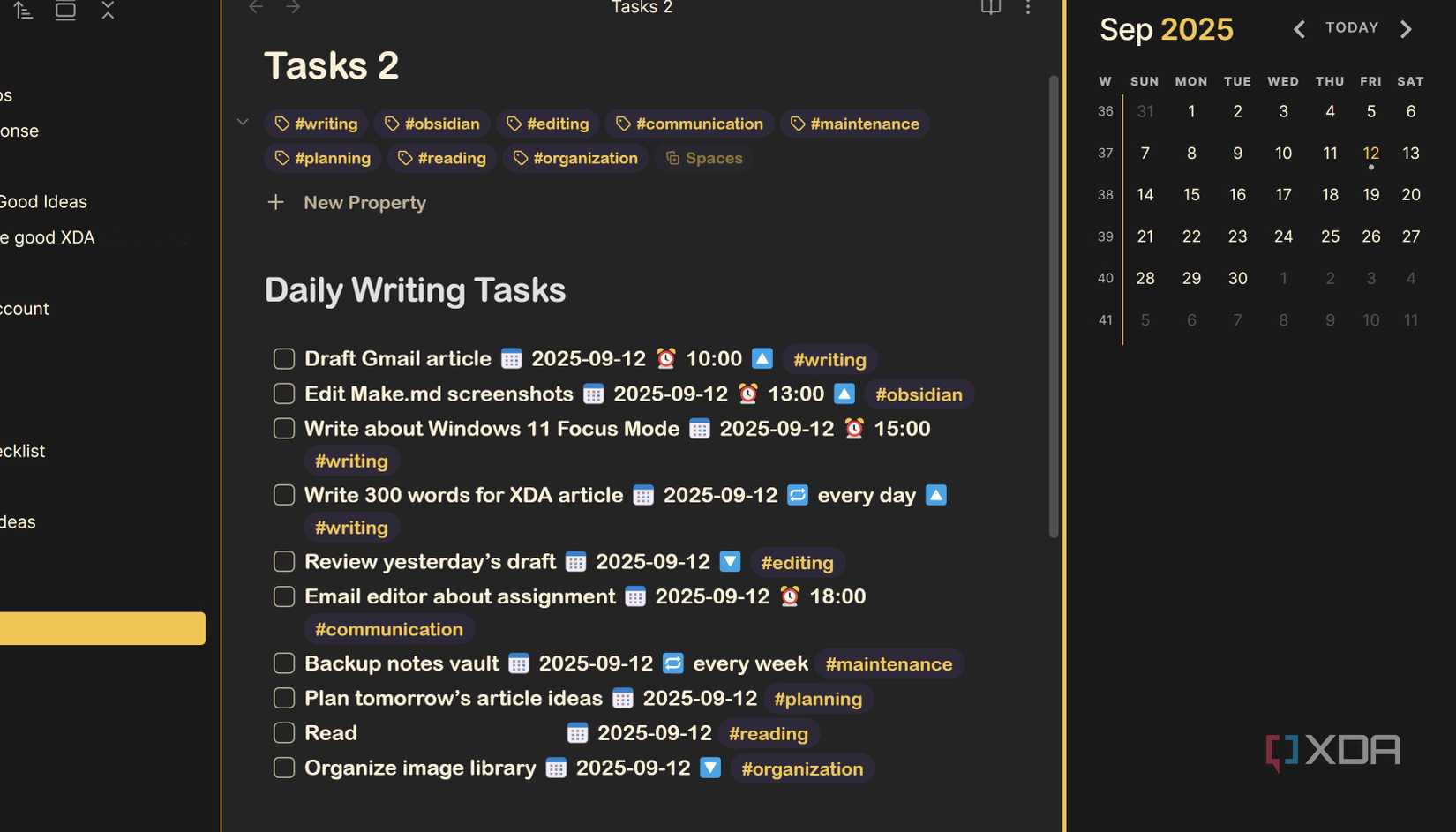1456x832 pixels.
Task: Click the alarm clock icon beside 15:00
Action: pos(854,429)
